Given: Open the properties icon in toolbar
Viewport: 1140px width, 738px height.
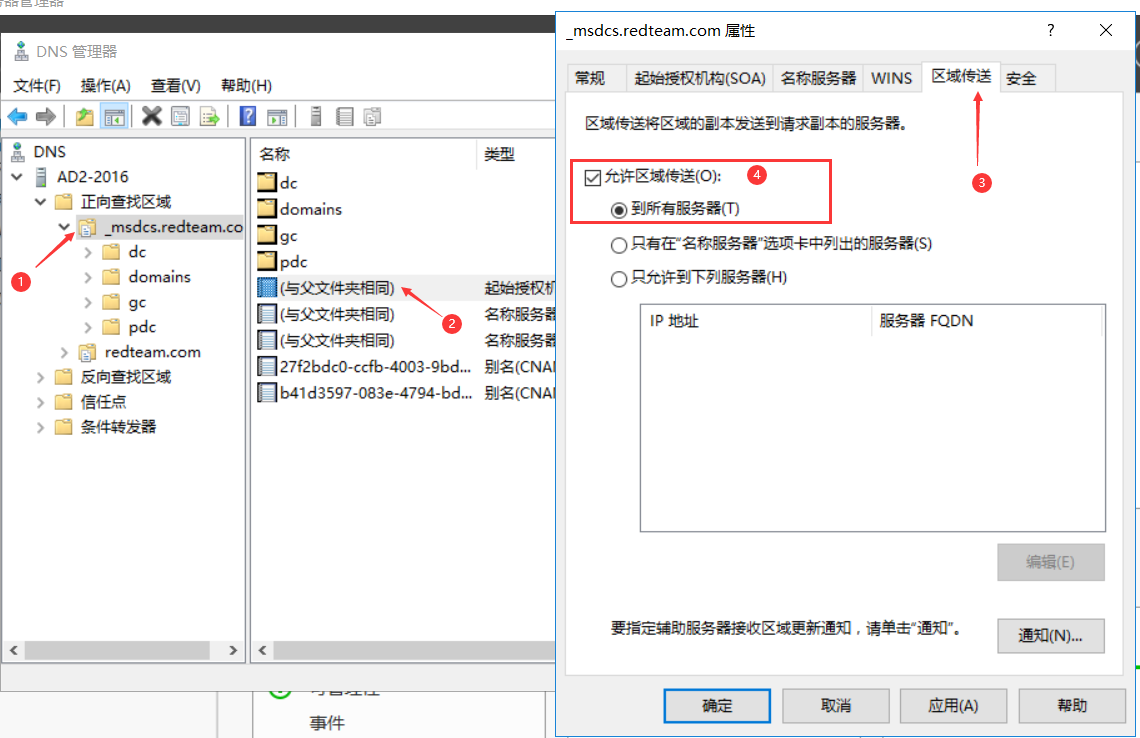Looking at the screenshot, I should pos(180,116).
